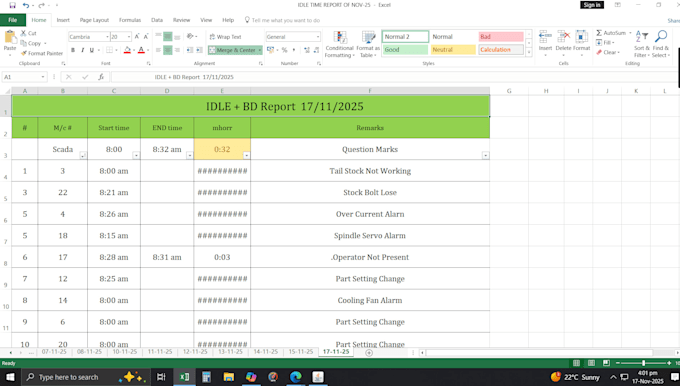The height and width of the screenshot is (386, 680).
Task: Click the Sign in button
Action: (592, 5)
